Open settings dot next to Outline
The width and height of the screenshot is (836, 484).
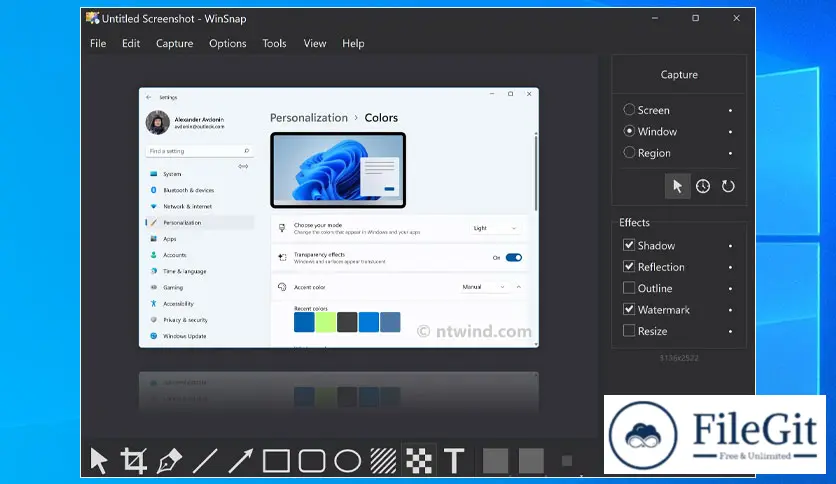pyautogui.click(x=730, y=288)
